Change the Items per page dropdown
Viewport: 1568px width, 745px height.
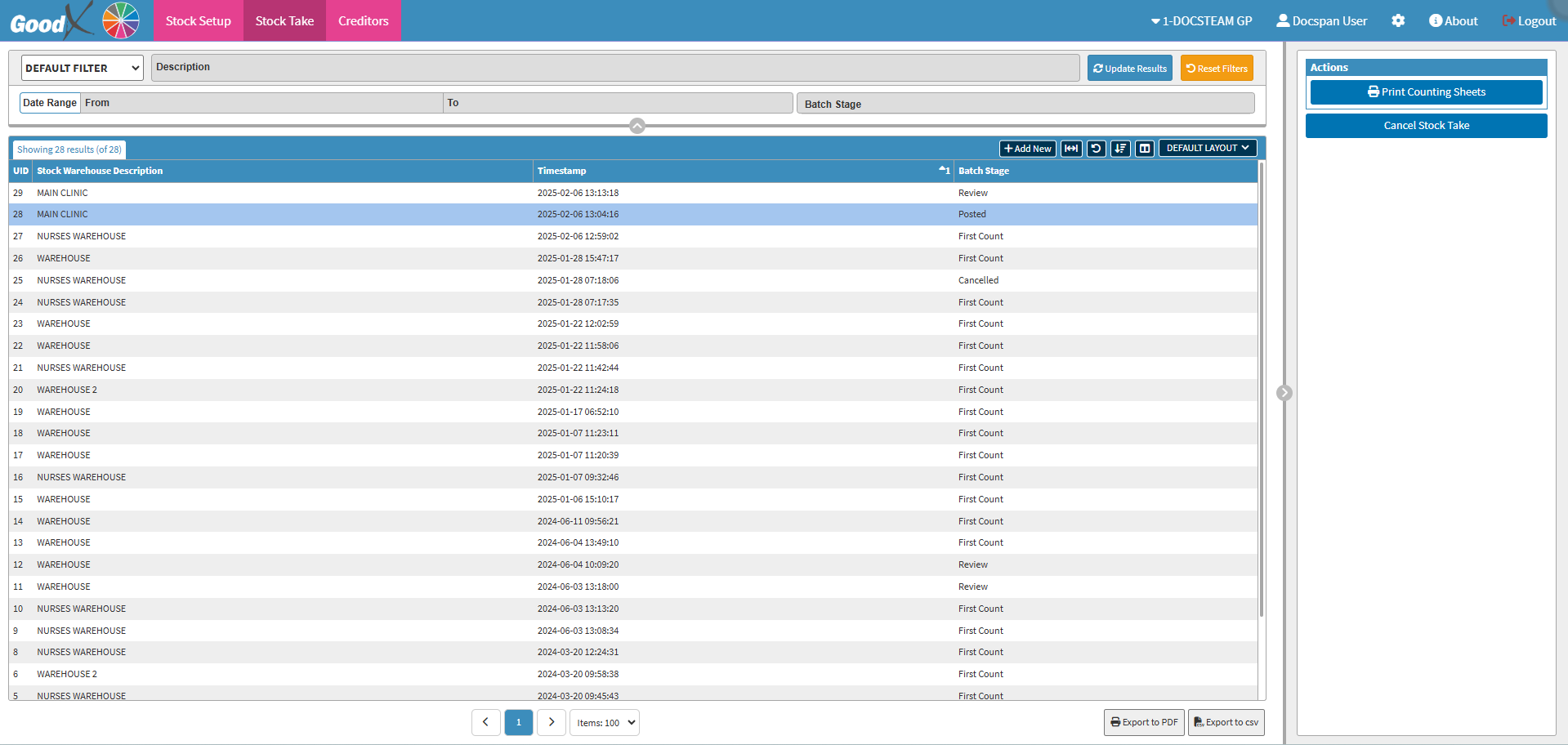tap(604, 723)
